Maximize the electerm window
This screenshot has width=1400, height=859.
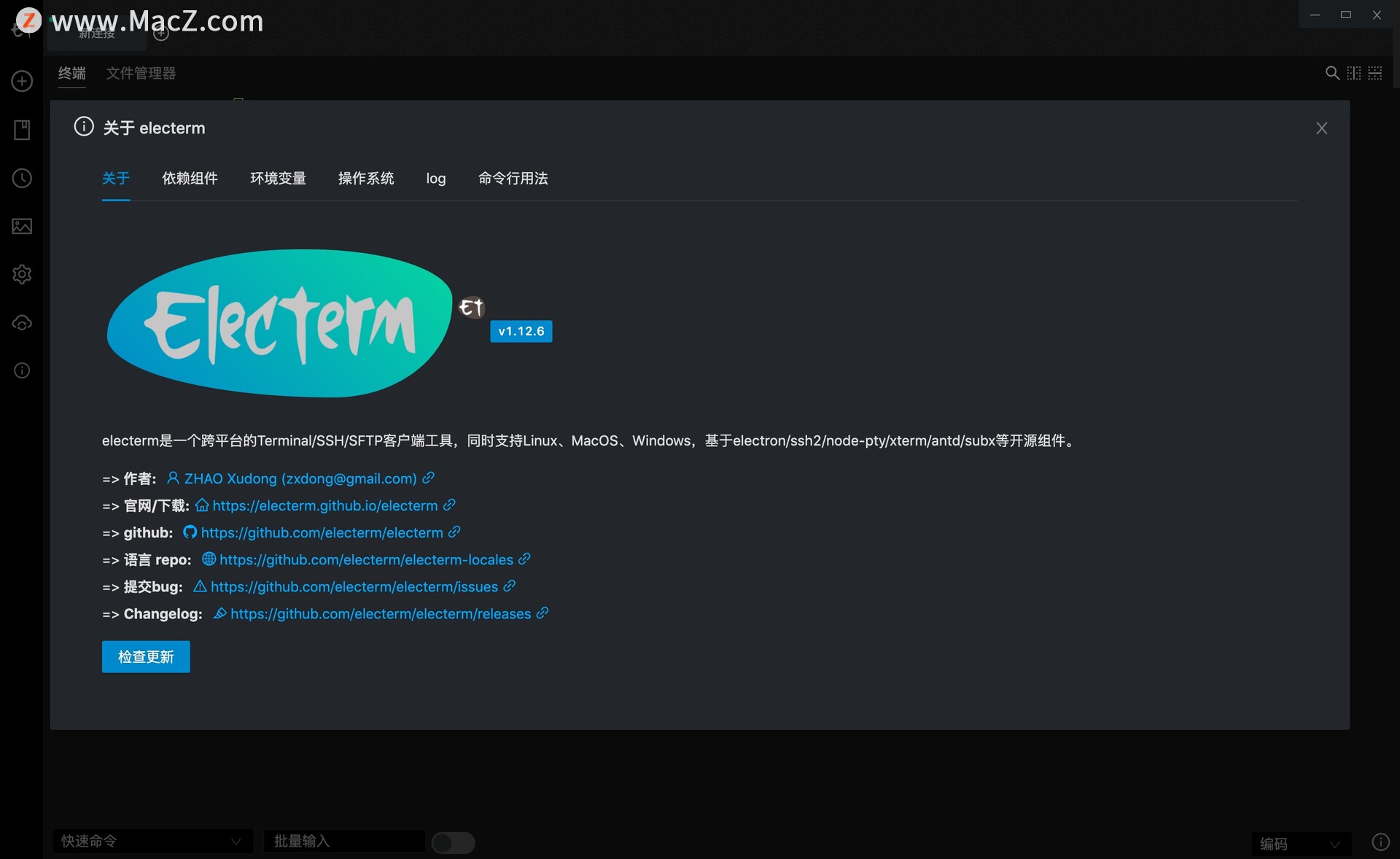[1346, 15]
